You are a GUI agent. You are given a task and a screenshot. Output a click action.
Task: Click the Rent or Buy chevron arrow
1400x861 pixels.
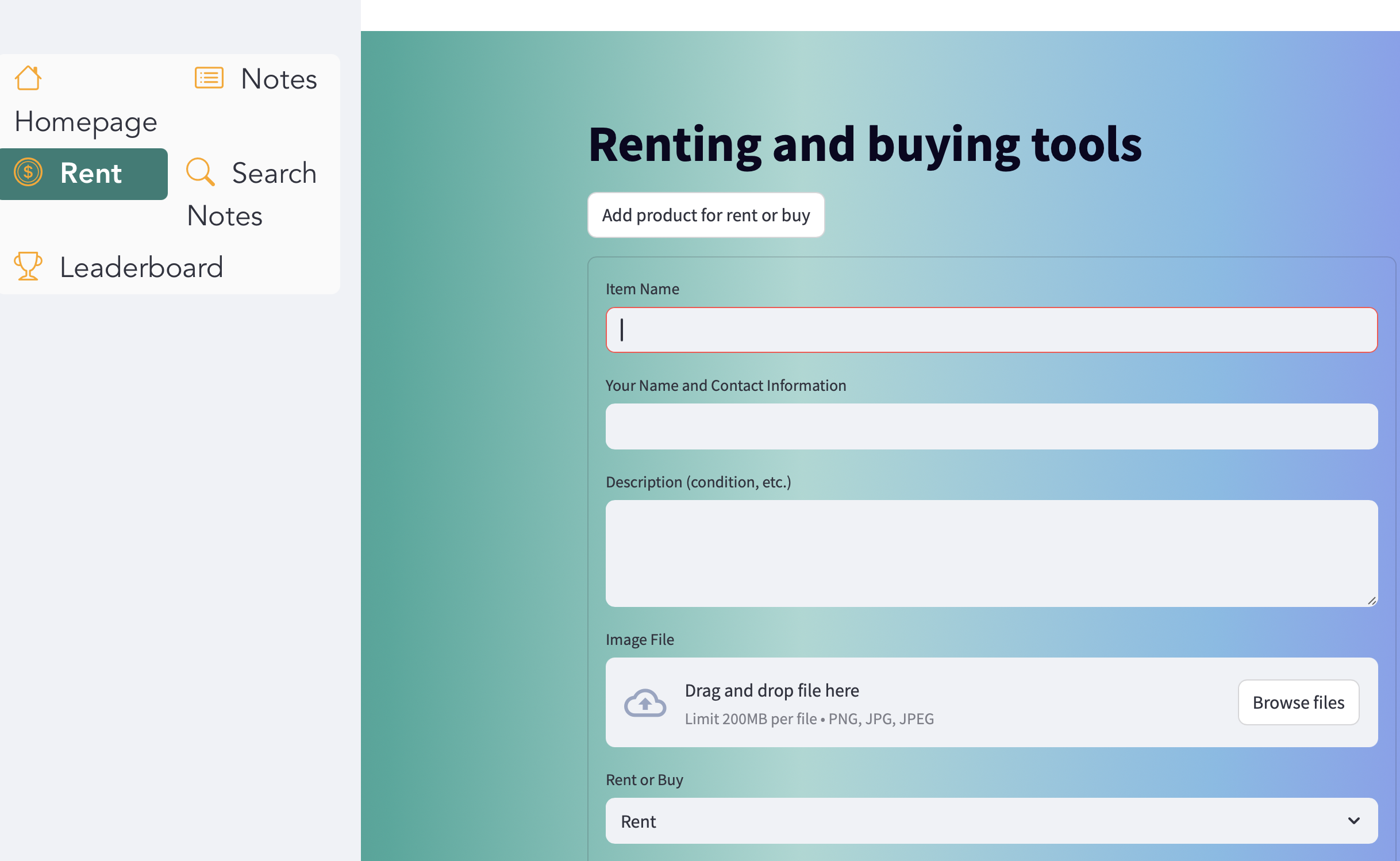point(1354,821)
